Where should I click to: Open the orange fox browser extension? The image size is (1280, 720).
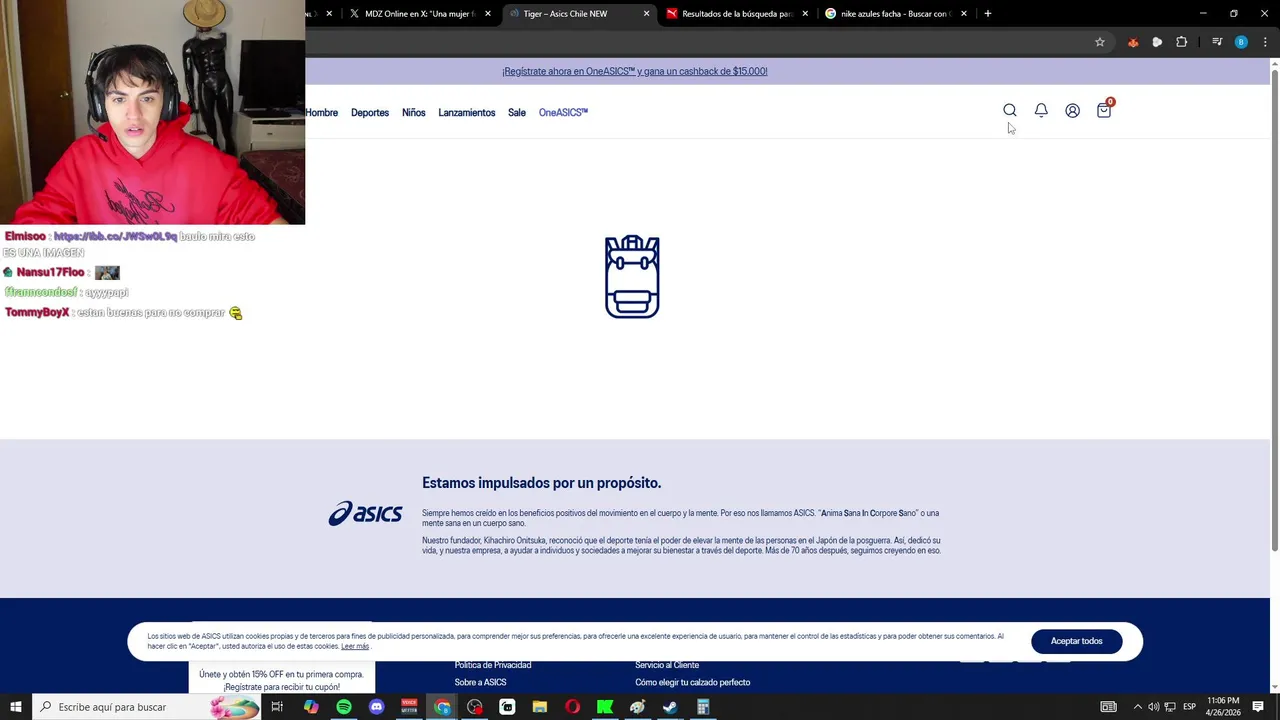coord(1133,42)
